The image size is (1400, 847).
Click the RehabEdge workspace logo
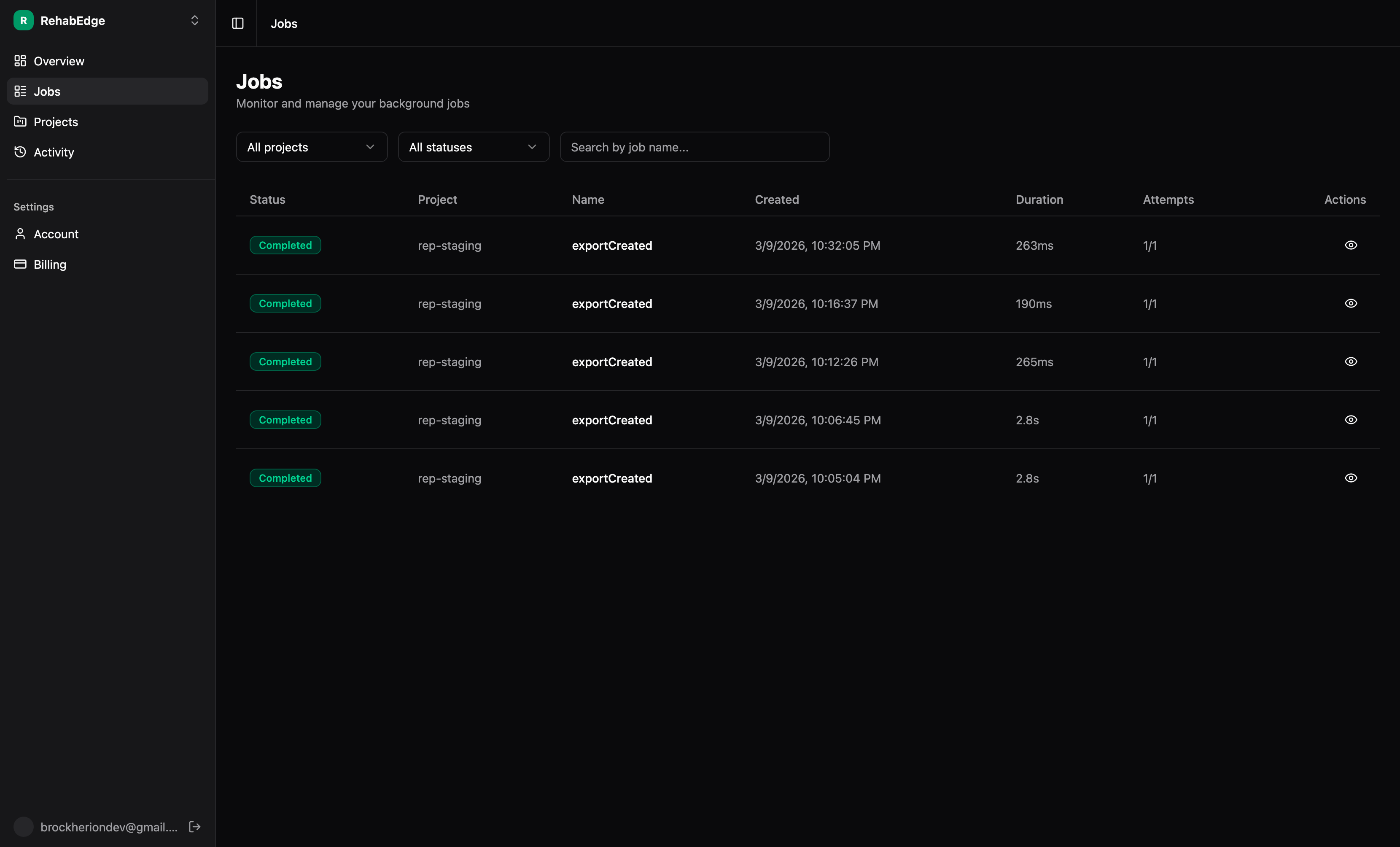23,21
